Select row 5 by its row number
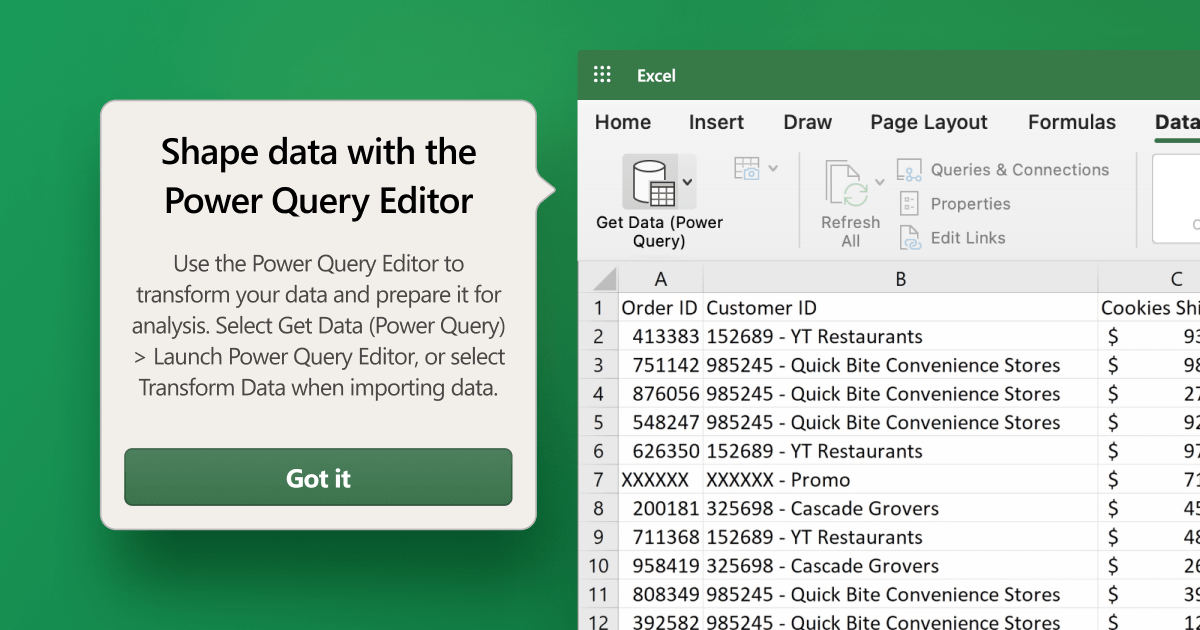Image resolution: width=1200 pixels, height=630 pixels. click(598, 422)
